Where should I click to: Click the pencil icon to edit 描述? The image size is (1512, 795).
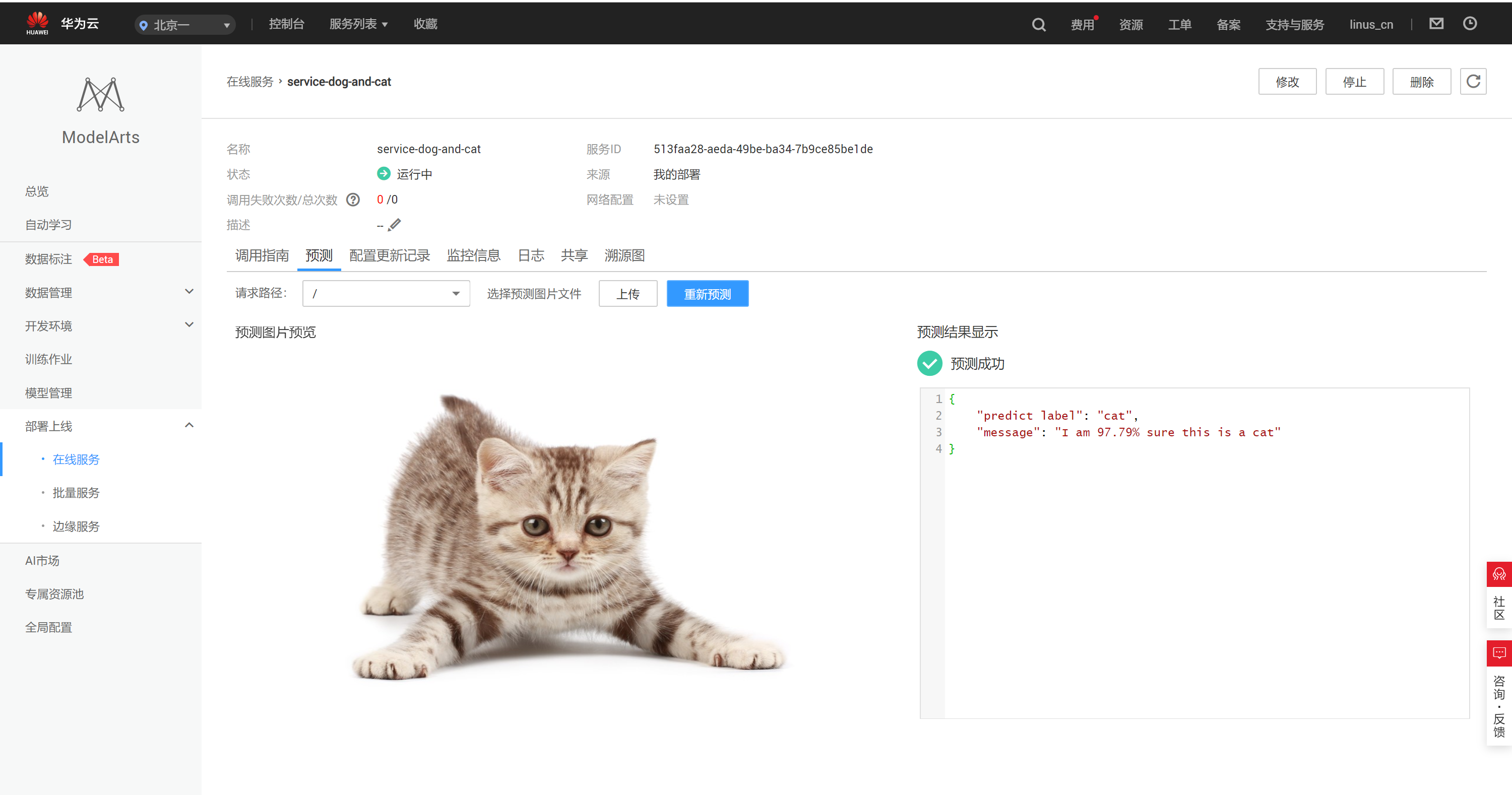(x=395, y=225)
